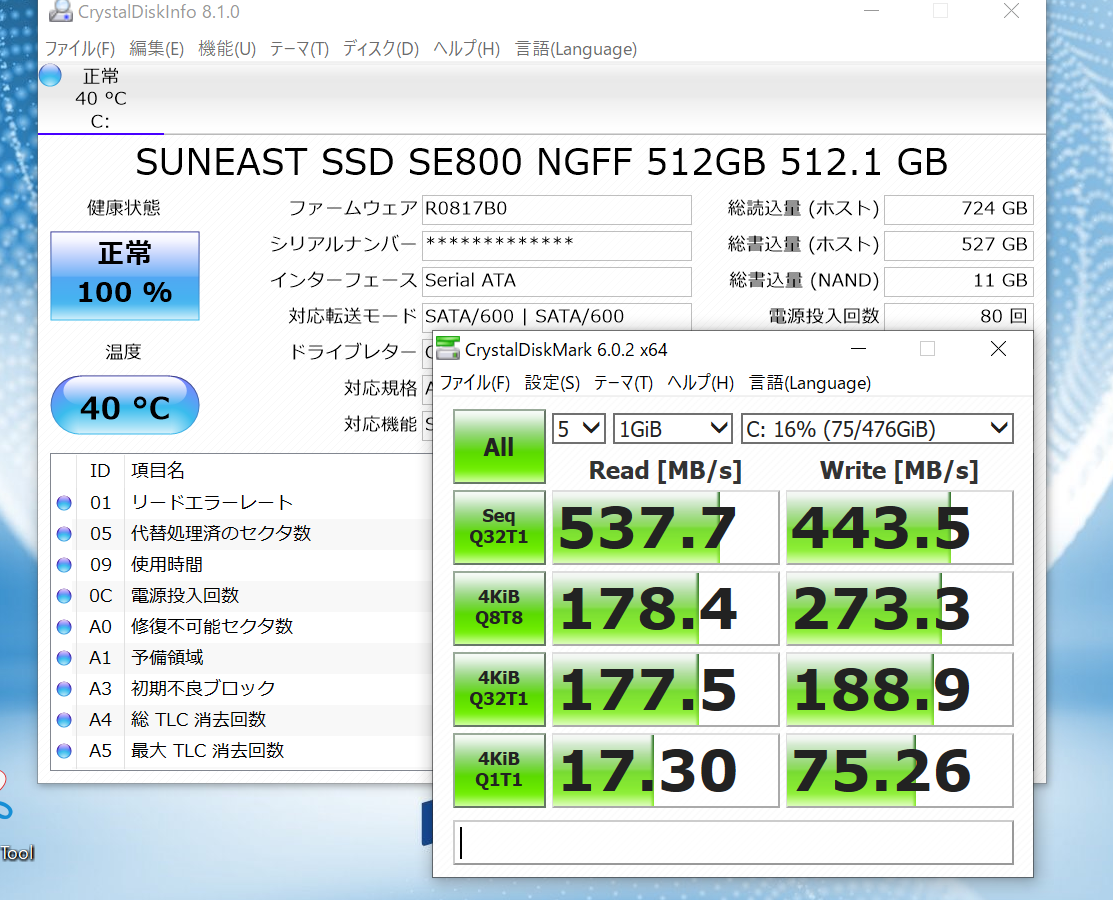
Task: Start the 4KiB Q1T1 benchmark
Action: (x=499, y=769)
